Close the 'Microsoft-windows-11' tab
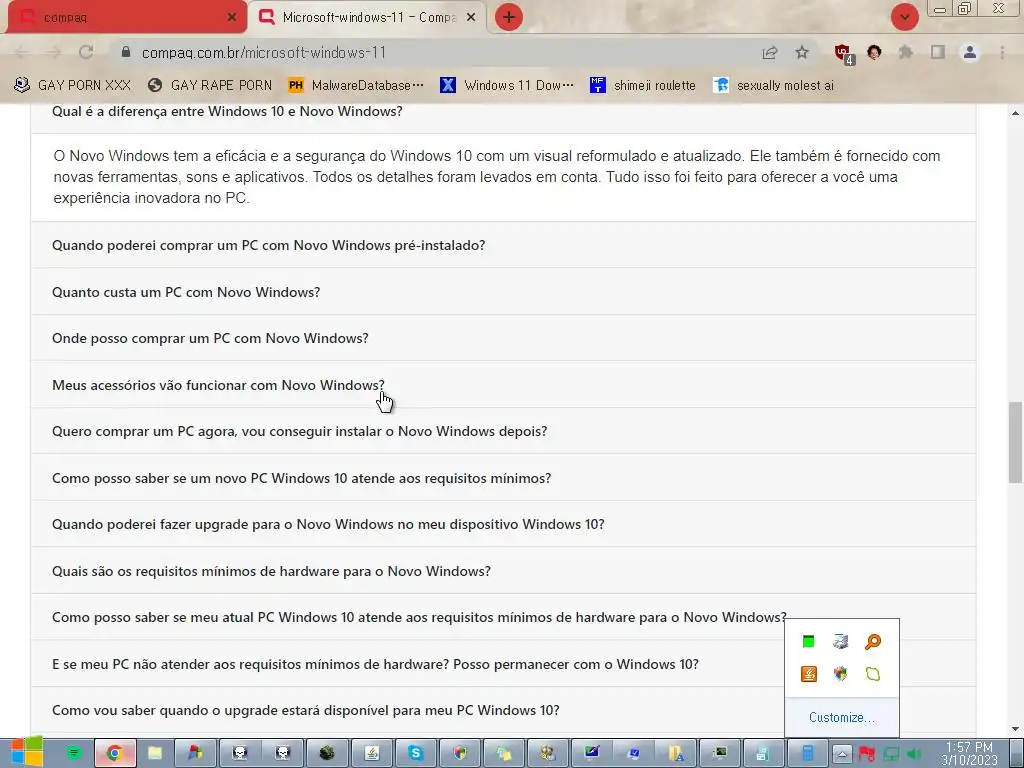Screen dimensions: 1024x768 pyautogui.click(x=471, y=18)
